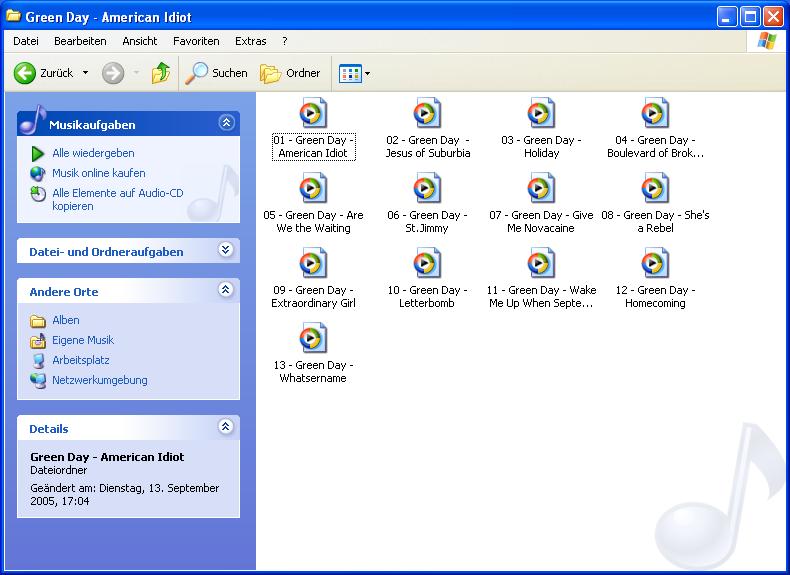Open the Zurück history dropdown arrow
Viewport: 790px width, 575px height.
(x=86, y=73)
